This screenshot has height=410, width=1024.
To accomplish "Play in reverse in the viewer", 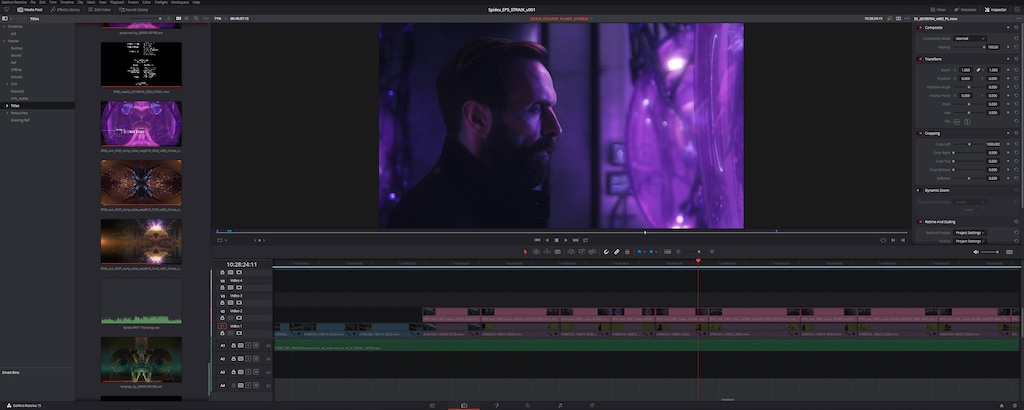I will (547, 240).
